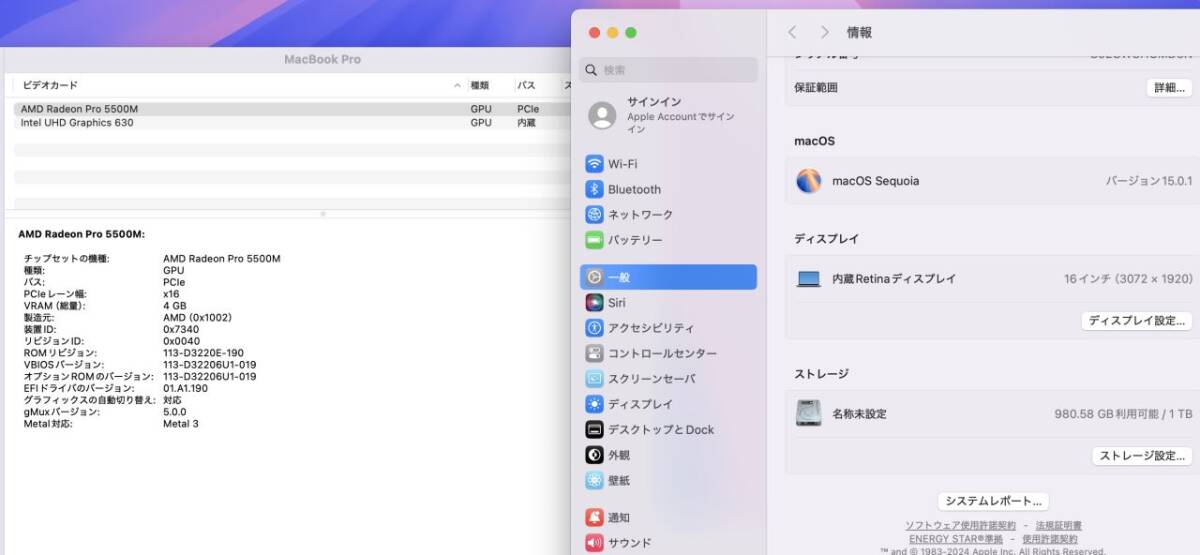Go forward with the right chevron

point(824,33)
